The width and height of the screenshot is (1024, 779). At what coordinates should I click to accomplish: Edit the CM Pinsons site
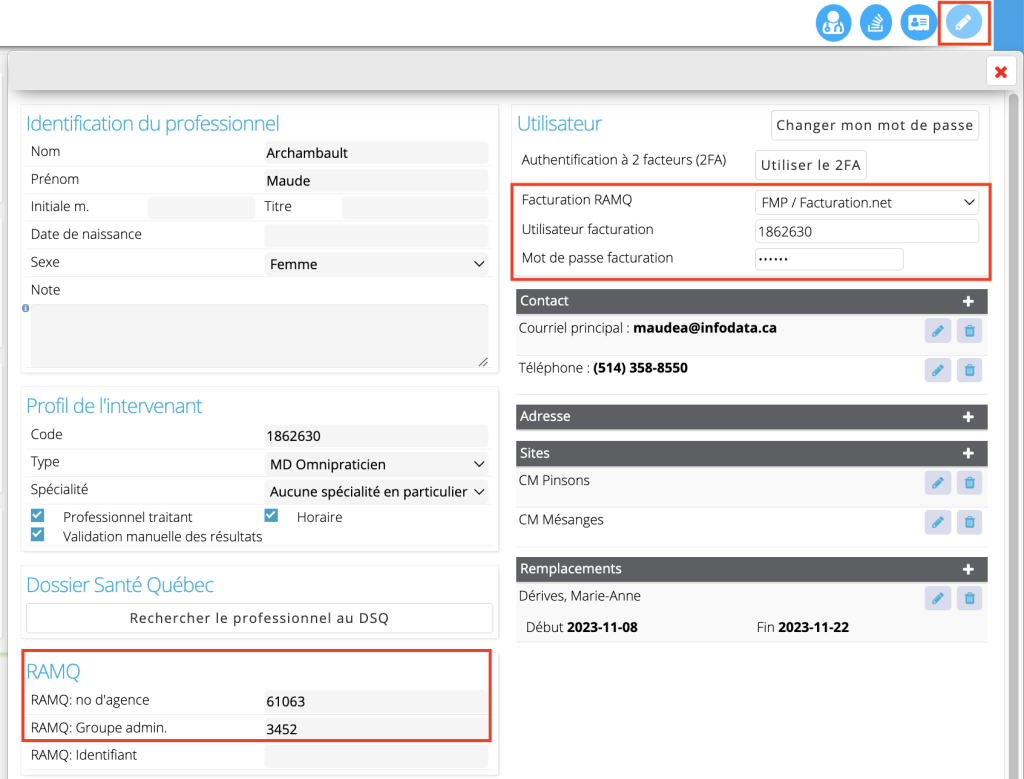(938, 483)
